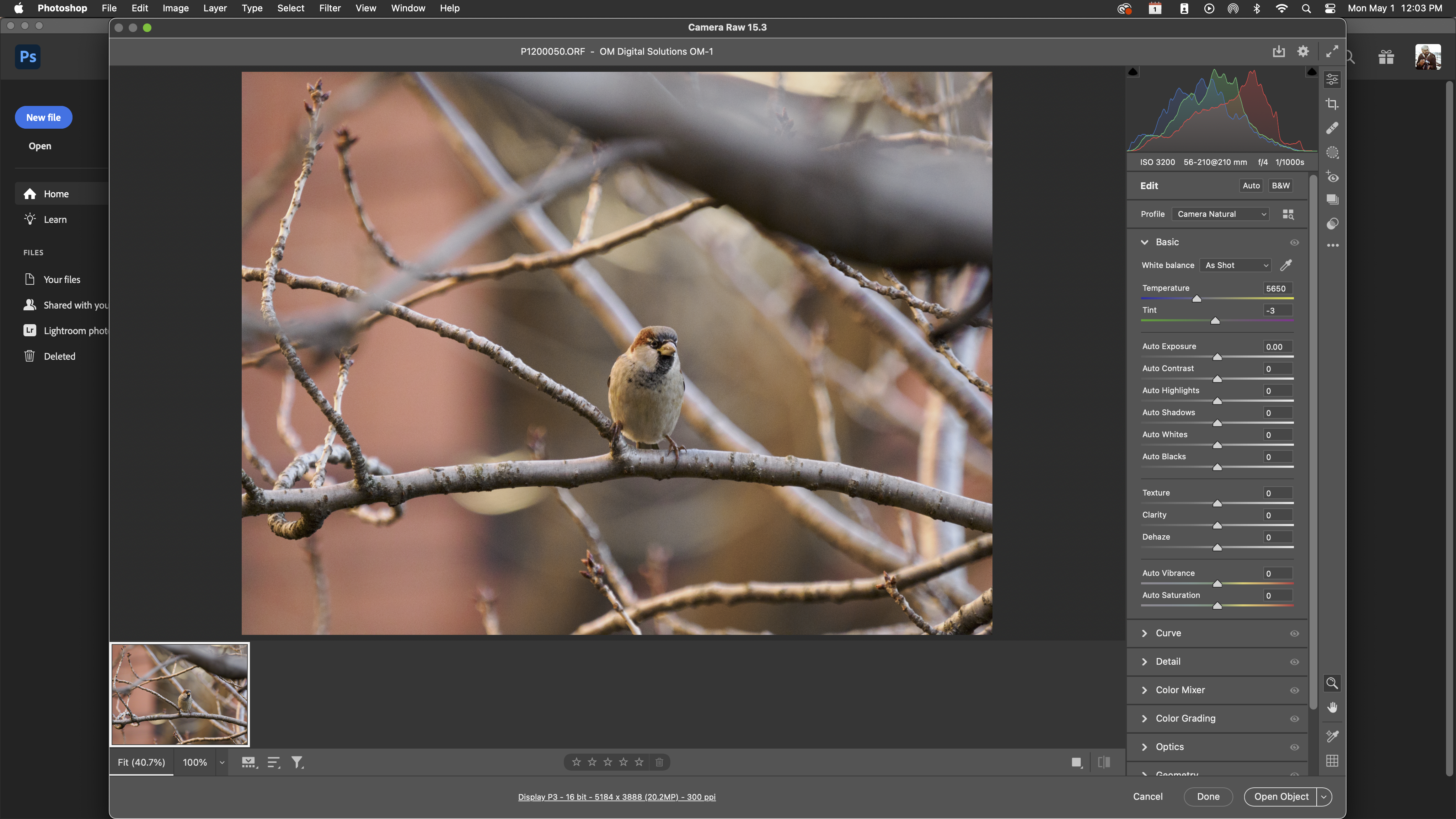Toggle Color Mixer visibility eye
The height and width of the screenshot is (819, 1456).
[x=1294, y=690]
